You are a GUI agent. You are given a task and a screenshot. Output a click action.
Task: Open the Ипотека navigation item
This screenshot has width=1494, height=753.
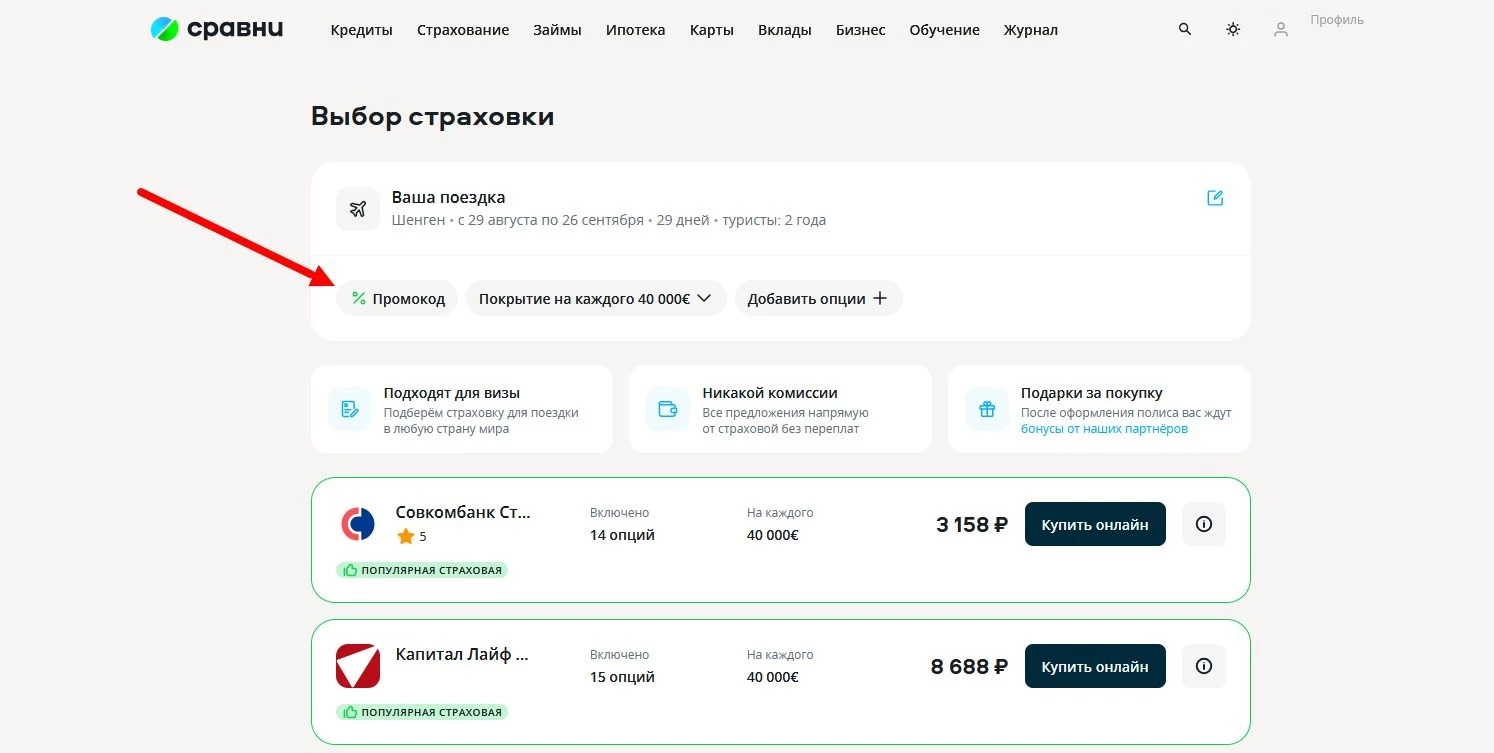[x=635, y=30]
